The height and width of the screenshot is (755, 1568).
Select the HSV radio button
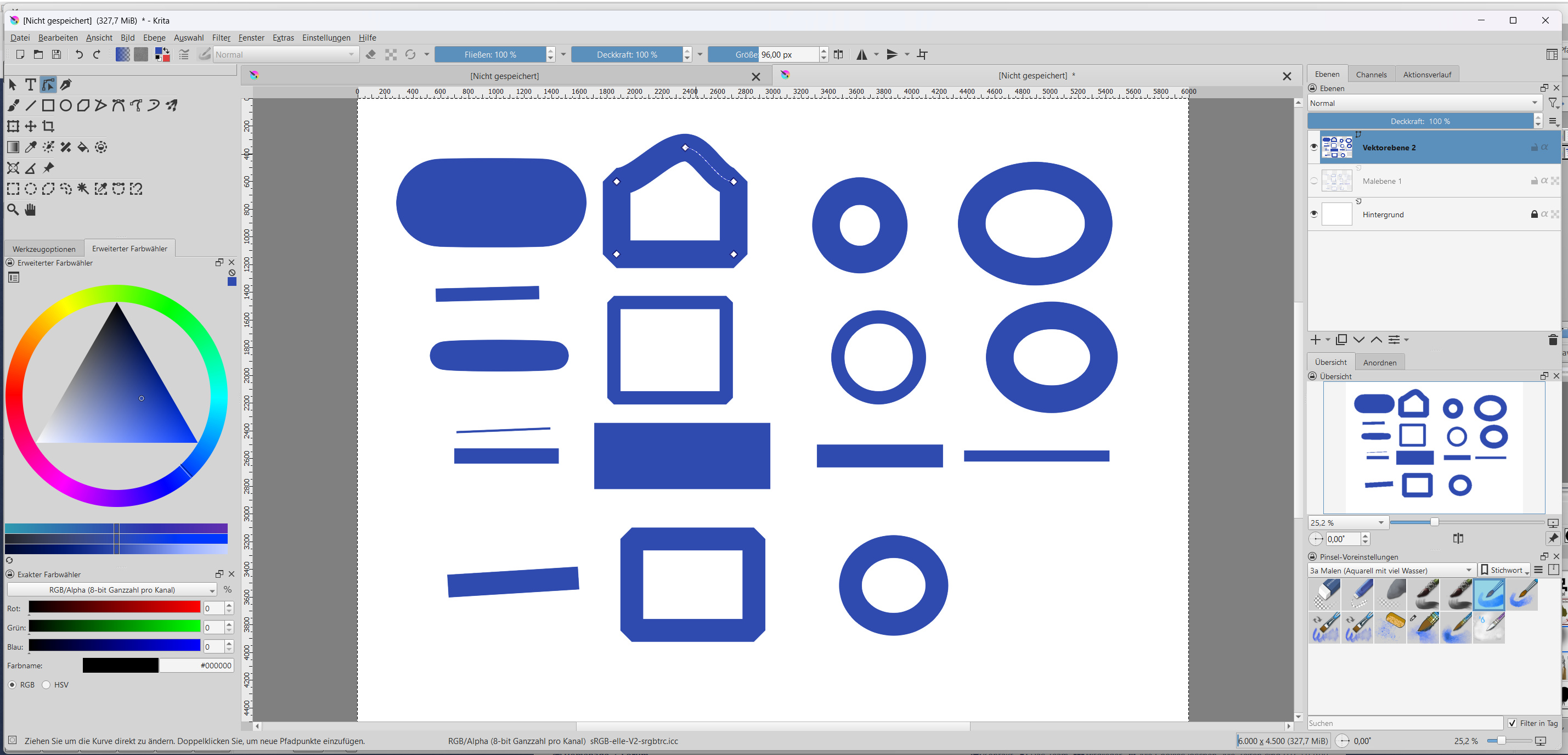(x=46, y=684)
